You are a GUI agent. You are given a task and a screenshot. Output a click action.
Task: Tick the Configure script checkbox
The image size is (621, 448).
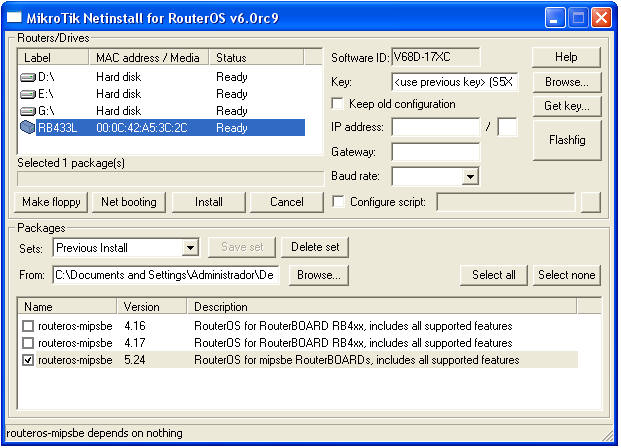pos(338,202)
